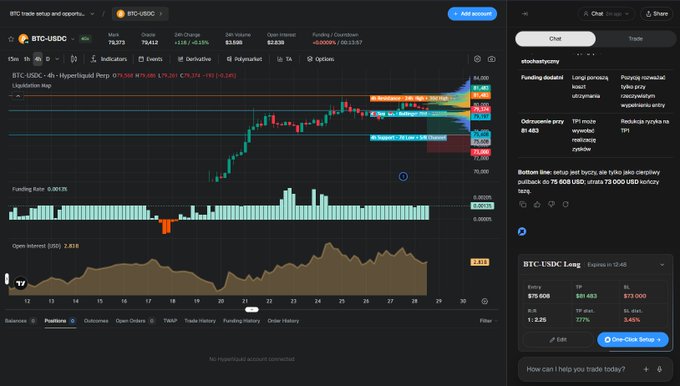This screenshot has width=680, height=386.
Task: Click the blue event marker on chart
Action: pos(403,176)
